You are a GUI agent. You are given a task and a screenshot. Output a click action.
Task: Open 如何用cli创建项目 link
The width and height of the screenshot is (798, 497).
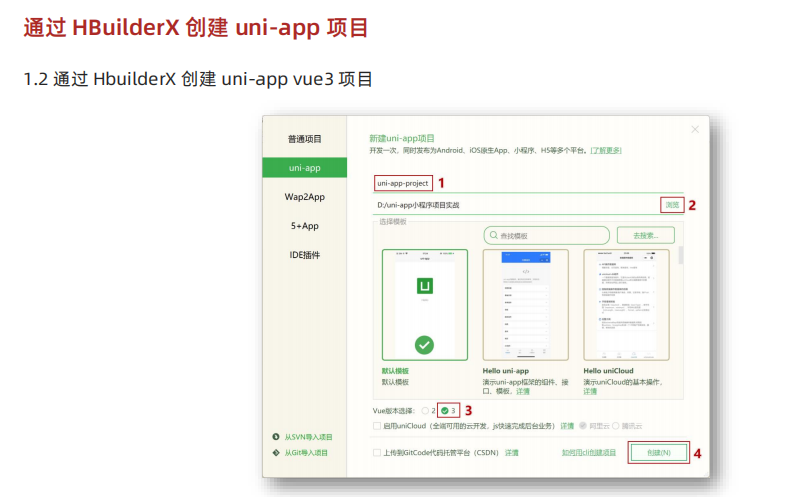[589, 452]
